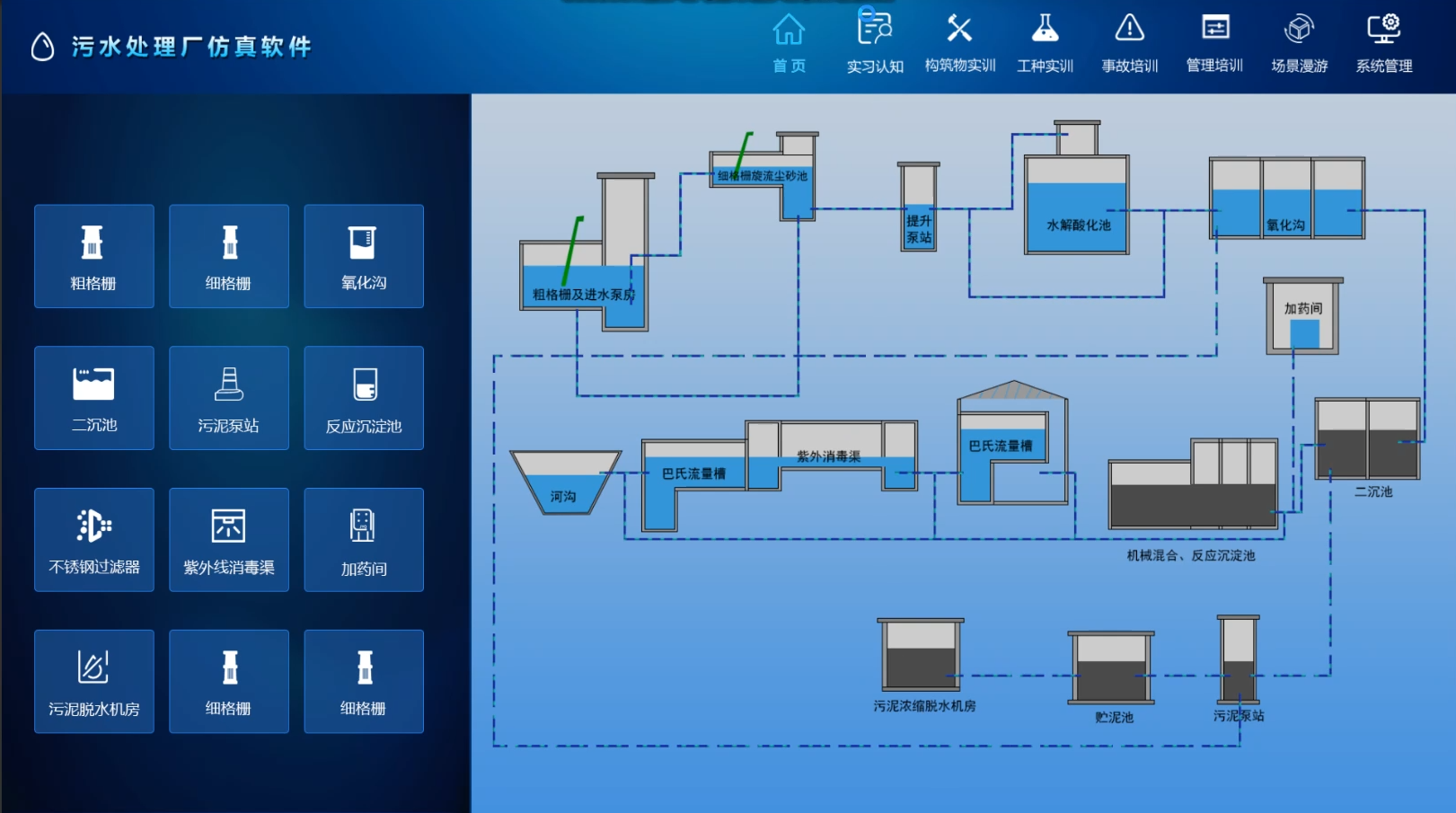Go to 首页 home tab

pos(789,42)
